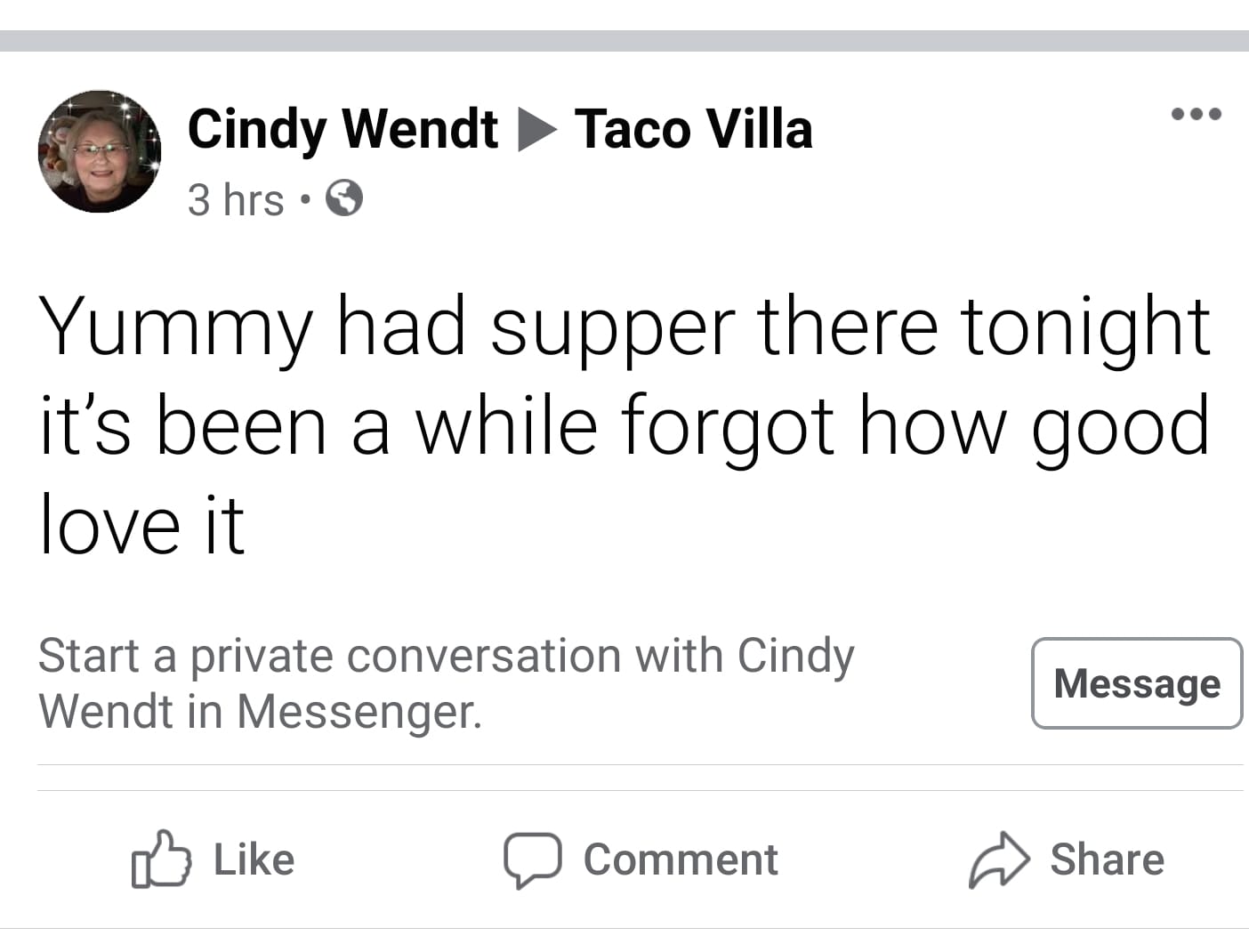The width and height of the screenshot is (1249, 952).
Task: Click the globe public audience icon
Action: (344, 198)
